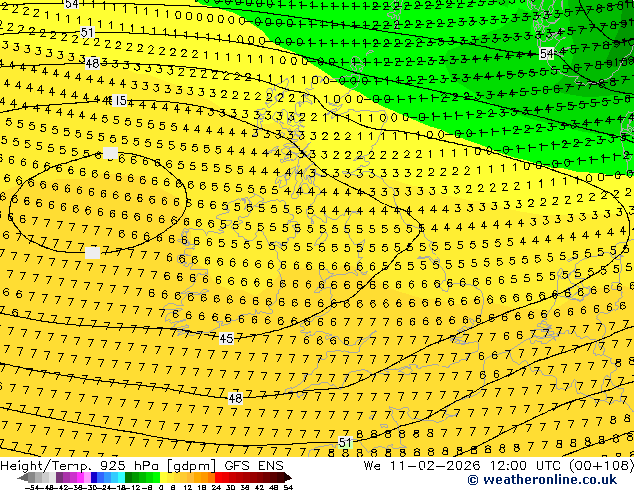This screenshot has width=634, height=490.
Task: Click the 'GFS ENS' model label
Action: coord(254,465)
